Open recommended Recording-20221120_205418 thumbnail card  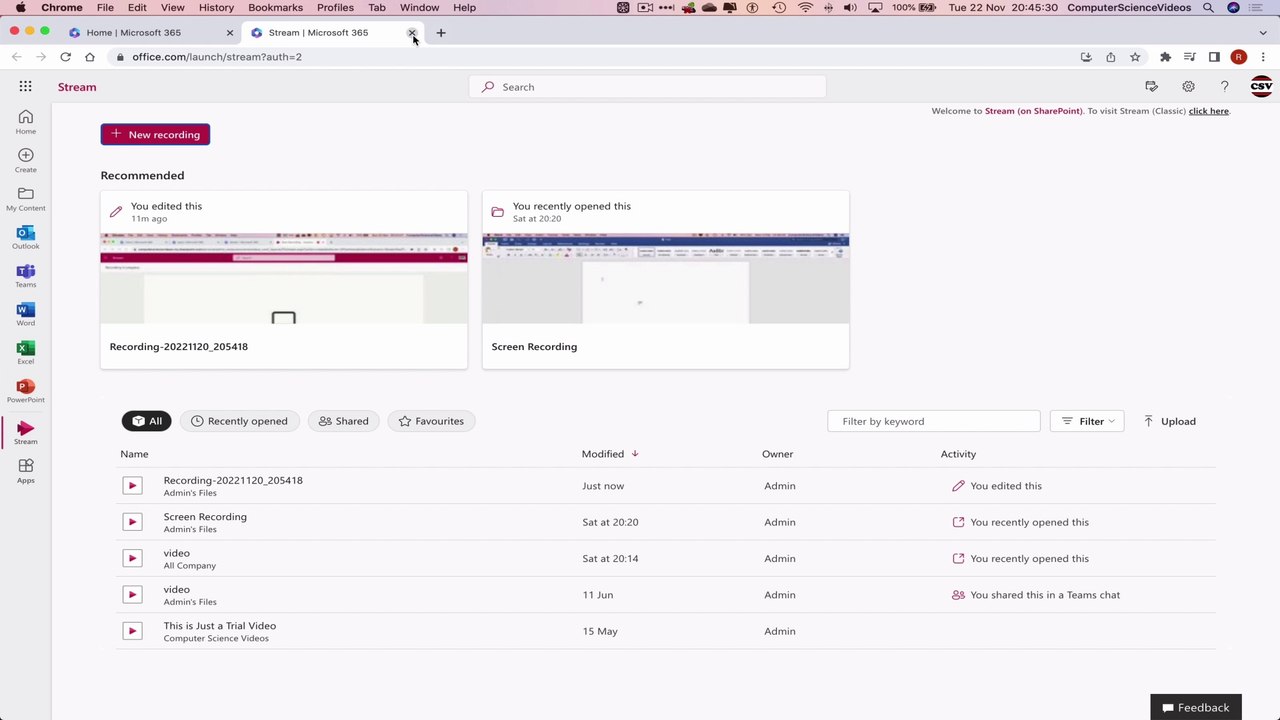pos(284,280)
